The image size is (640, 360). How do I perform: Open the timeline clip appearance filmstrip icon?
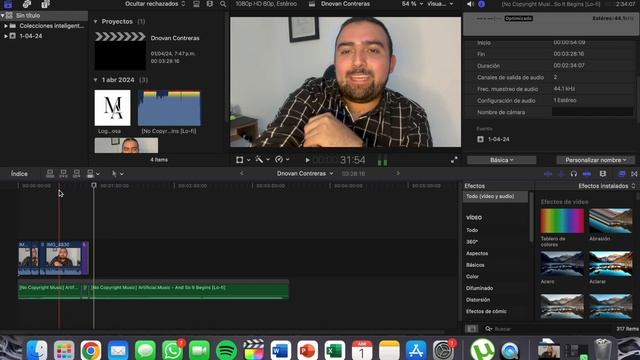coord(603,174)
